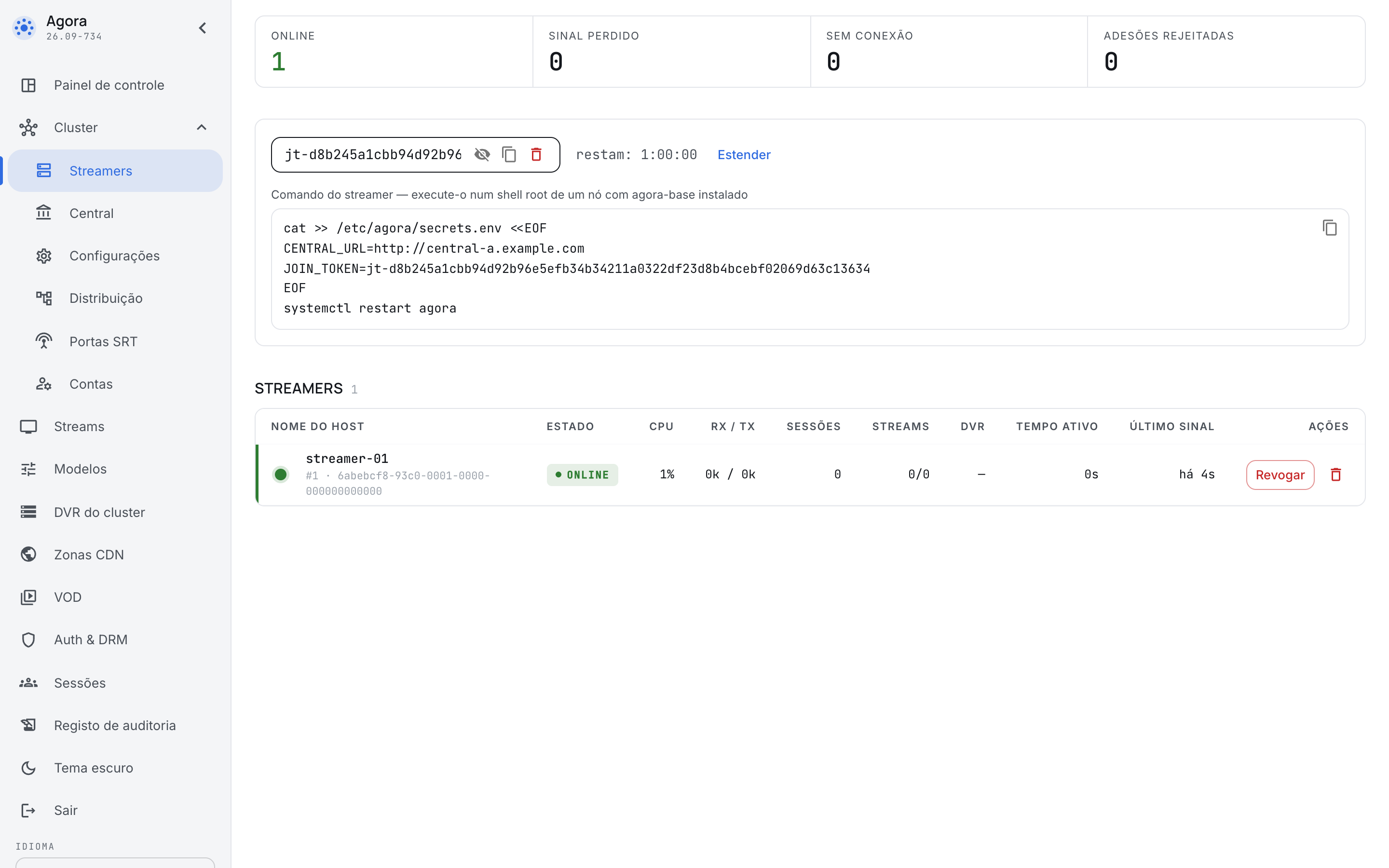
Task: Click the TEMPO ATIVO column header
Action: point(1057,427)
